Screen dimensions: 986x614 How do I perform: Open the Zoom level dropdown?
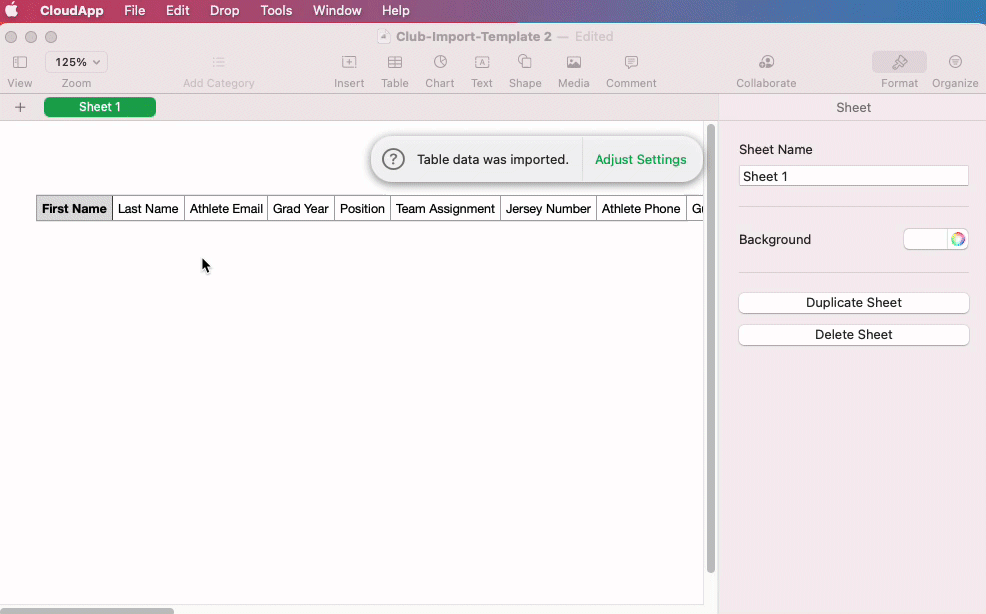click(x=76, y=61)
